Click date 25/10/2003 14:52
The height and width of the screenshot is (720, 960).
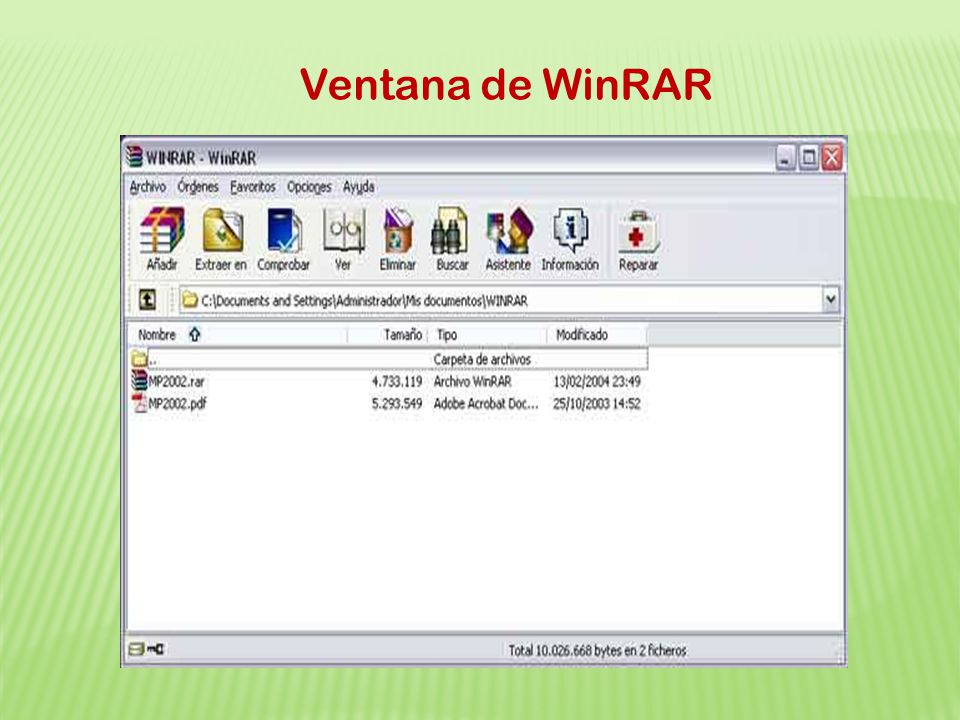597,404
